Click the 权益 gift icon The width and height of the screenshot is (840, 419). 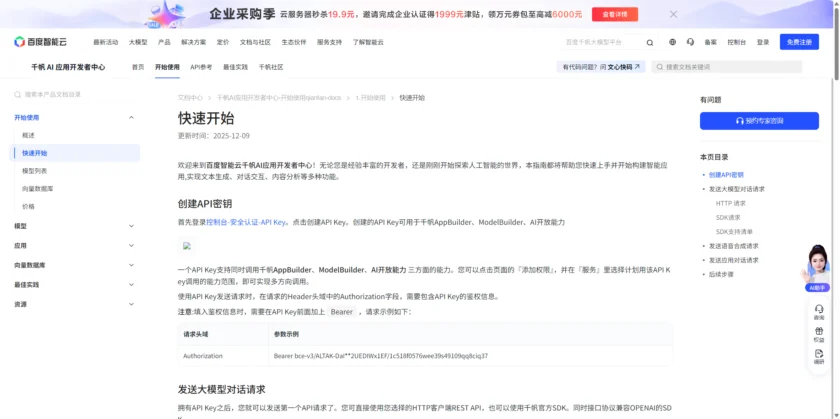coord(819,334)
